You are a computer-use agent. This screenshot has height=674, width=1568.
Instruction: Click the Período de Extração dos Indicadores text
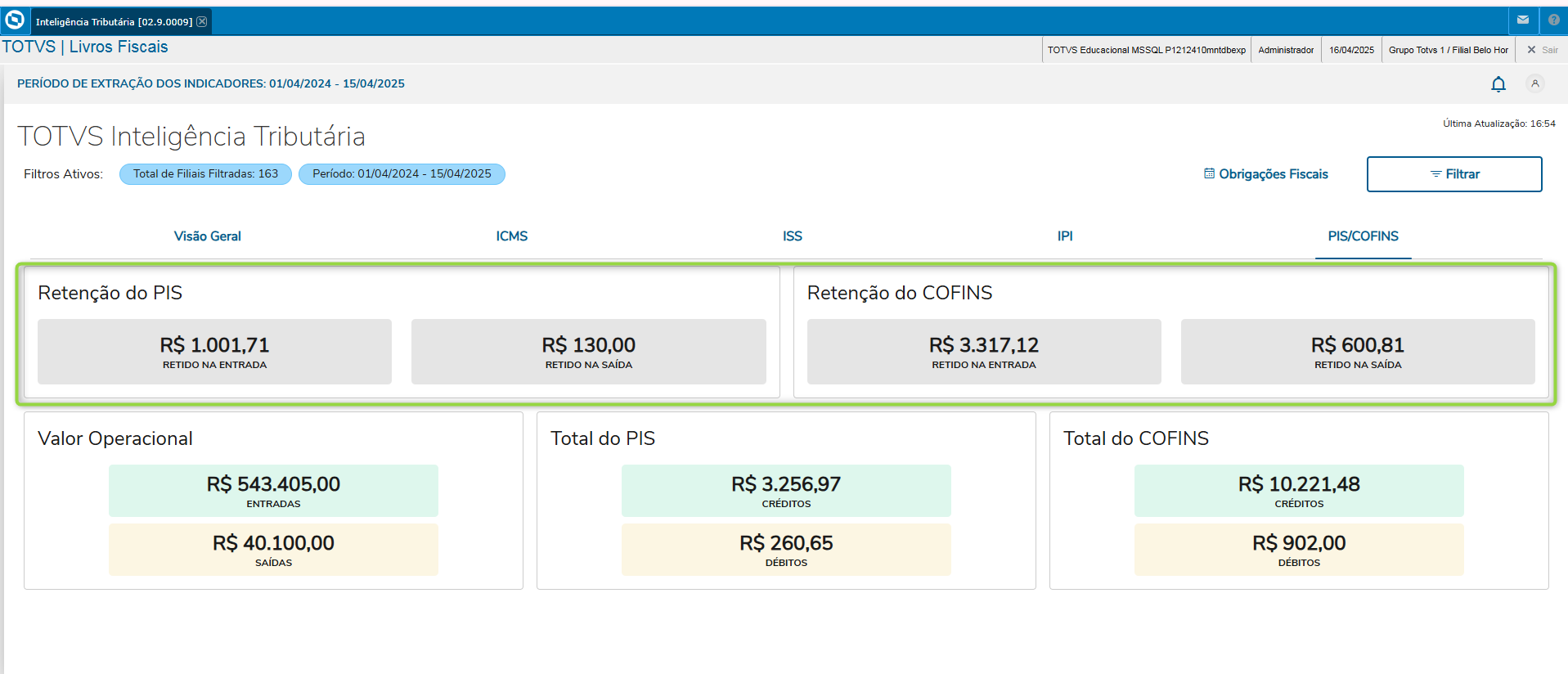(x=211, y=83)
